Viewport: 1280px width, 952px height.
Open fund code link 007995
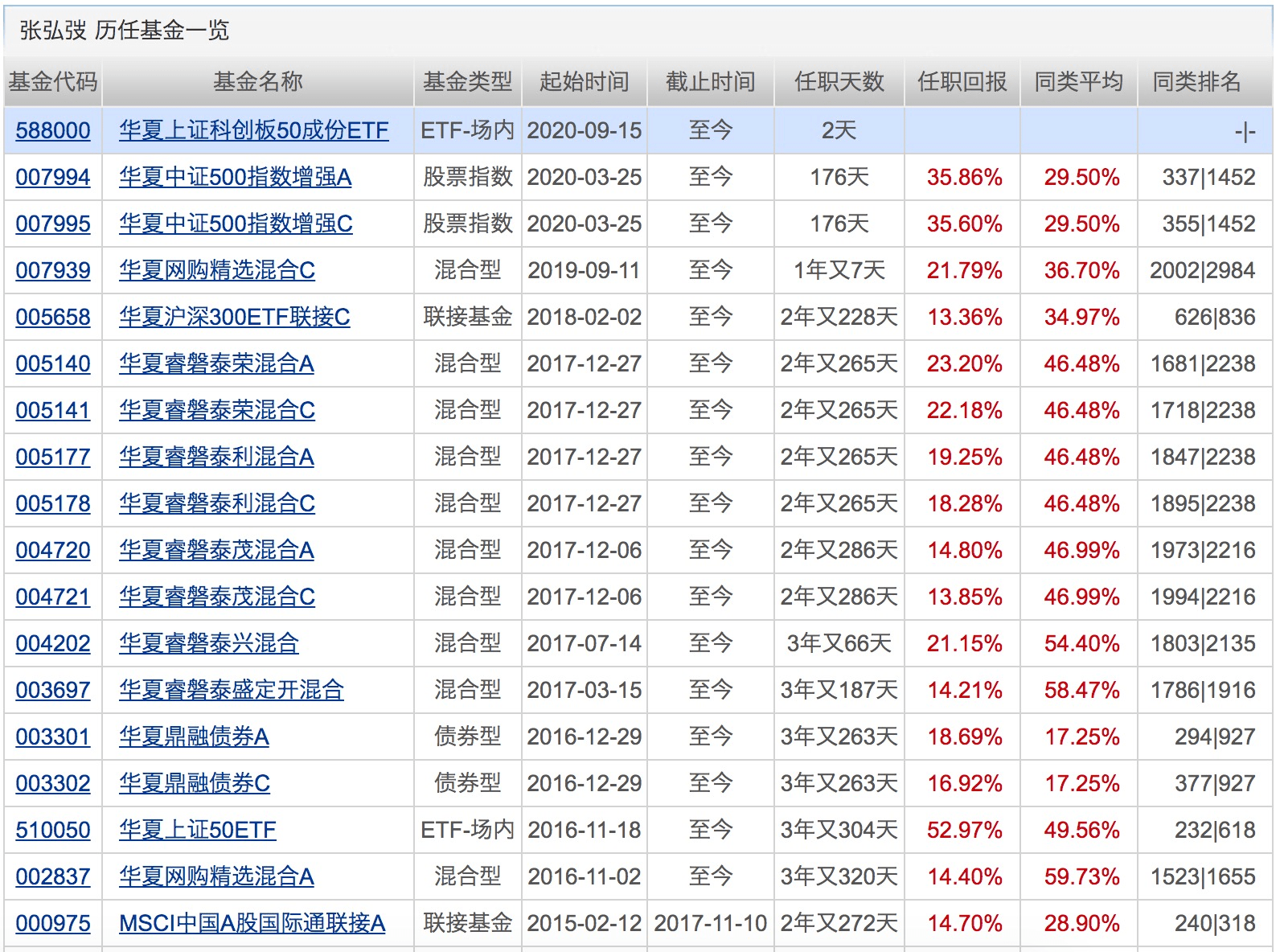click(53, 224)
